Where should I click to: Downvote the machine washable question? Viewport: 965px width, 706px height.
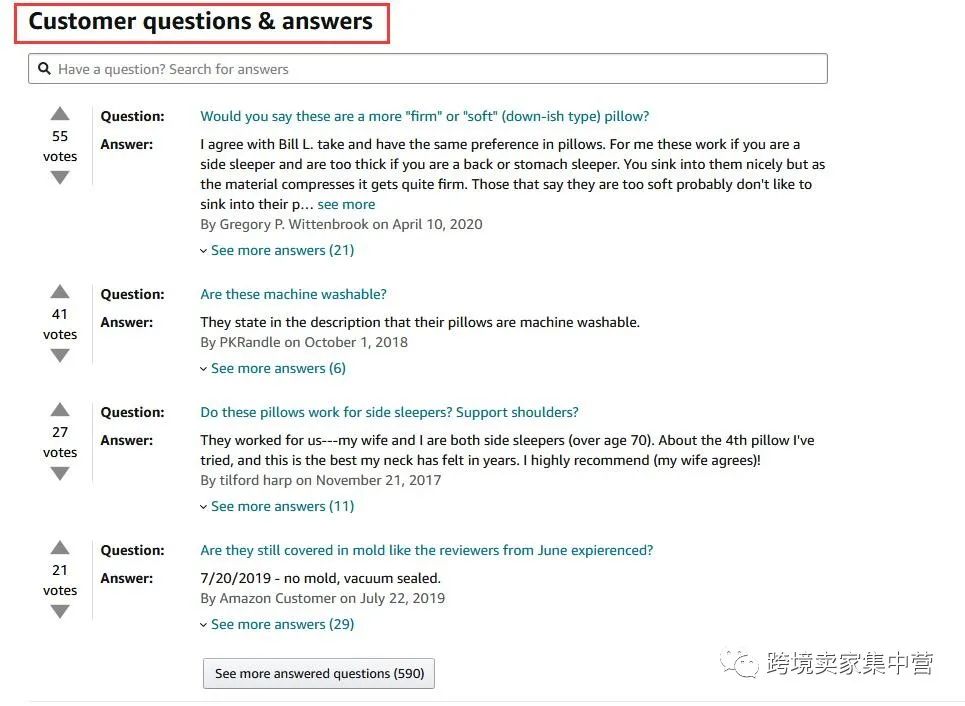click(x=59, y=354)
